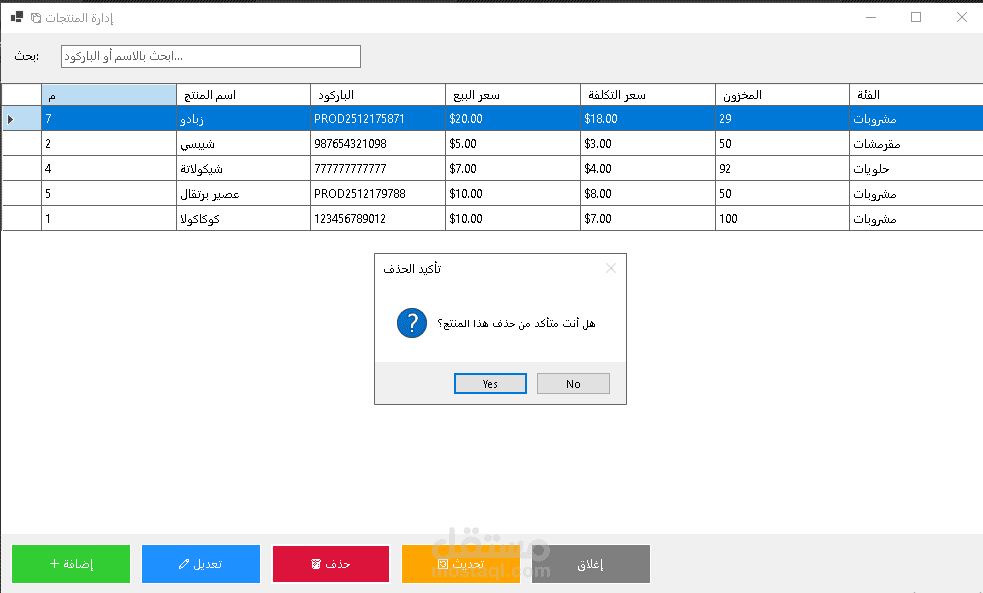The height and width of the screenshot is (593, 983).
Task: Click the stock value 100
Action: 728,219
